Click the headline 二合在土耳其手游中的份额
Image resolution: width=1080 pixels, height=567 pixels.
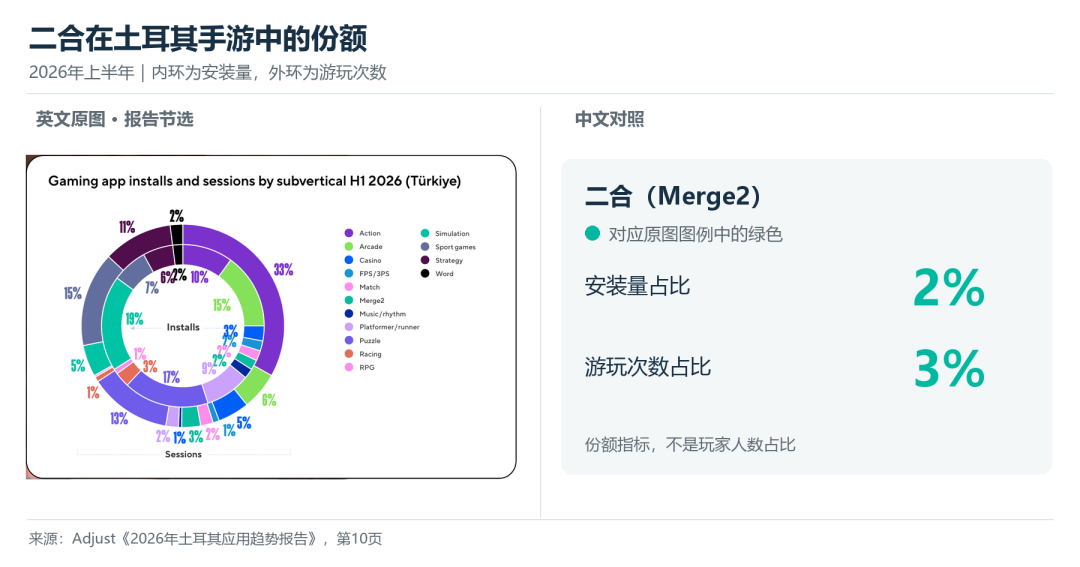pos(198,38)
